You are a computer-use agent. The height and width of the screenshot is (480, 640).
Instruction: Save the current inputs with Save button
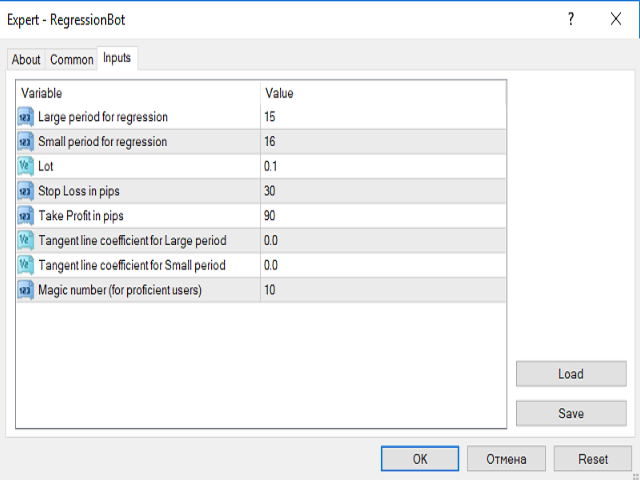click(x=571, y=413)
